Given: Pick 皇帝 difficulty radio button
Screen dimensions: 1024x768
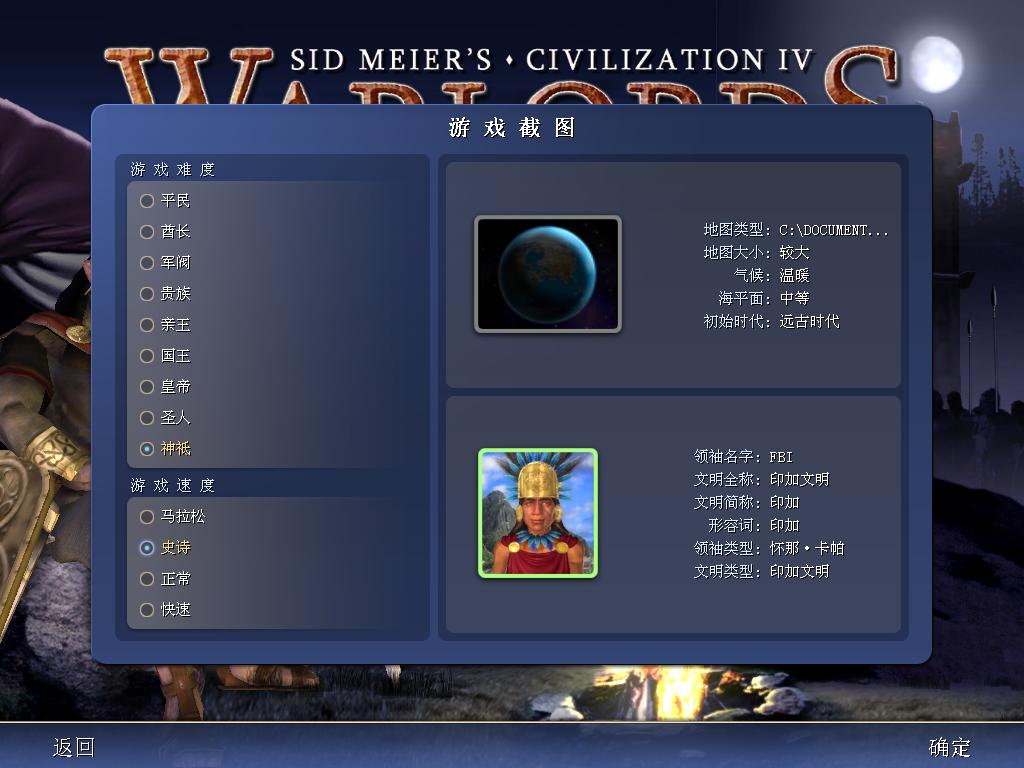Looking at the screenshot, I should 165,387.
